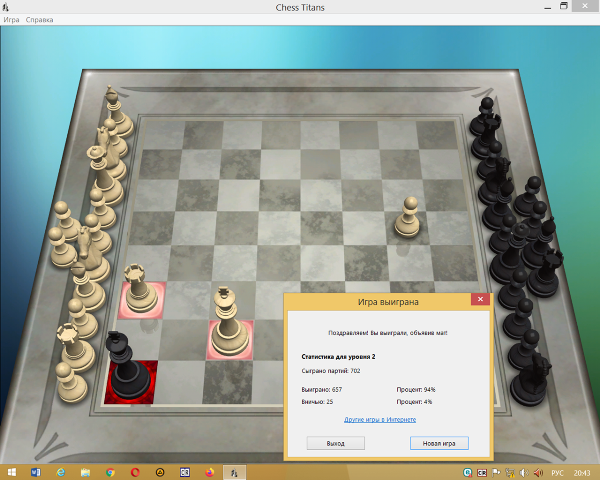
Task: Select the checkmated black king
Action: 126,368
